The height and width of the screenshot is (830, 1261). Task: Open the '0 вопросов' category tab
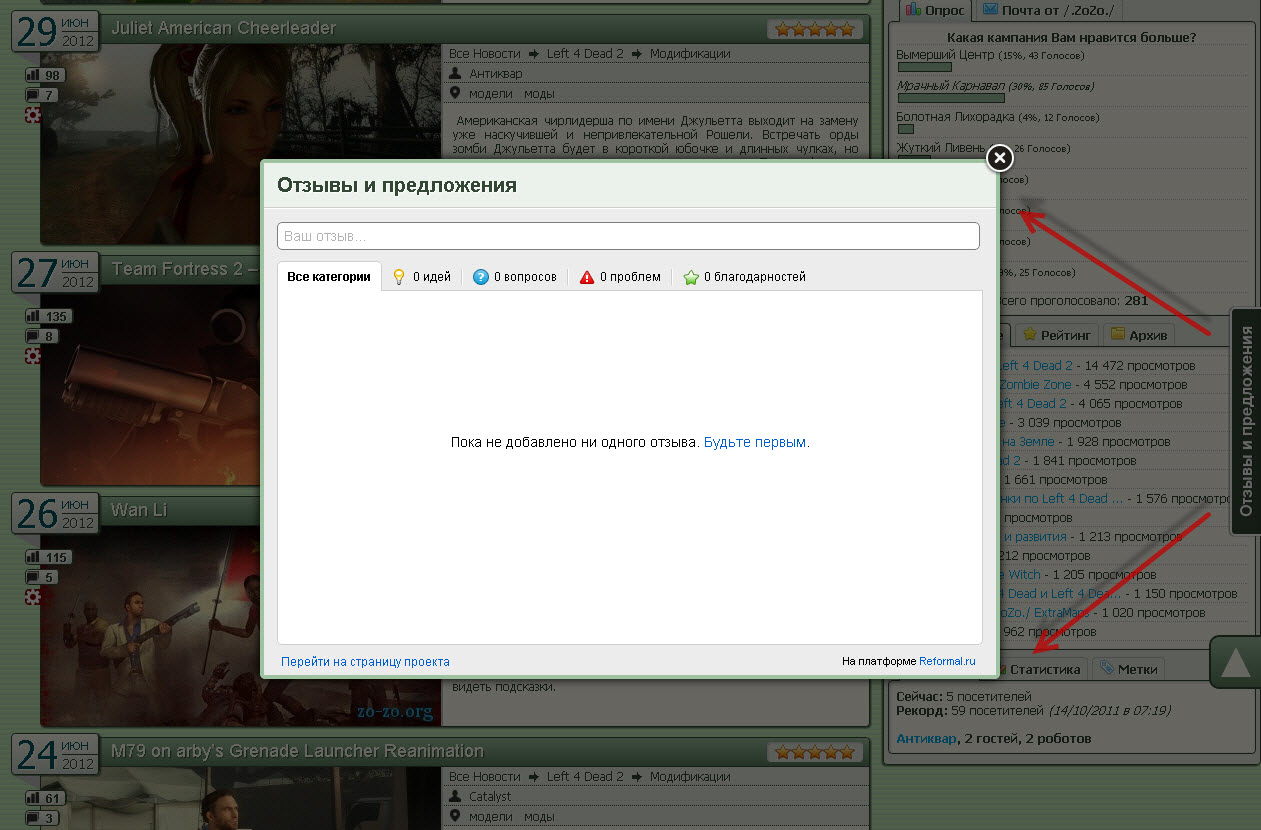(515, 277)
